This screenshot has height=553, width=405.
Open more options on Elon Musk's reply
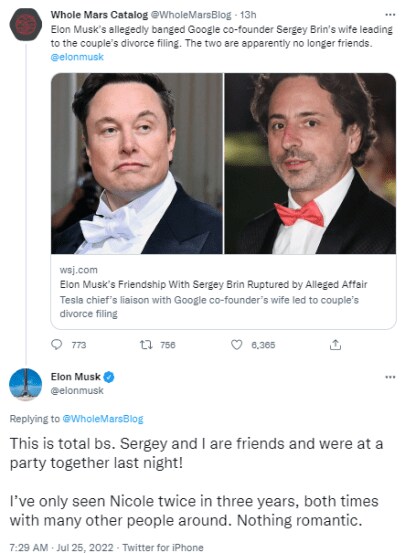coord(390,377)
